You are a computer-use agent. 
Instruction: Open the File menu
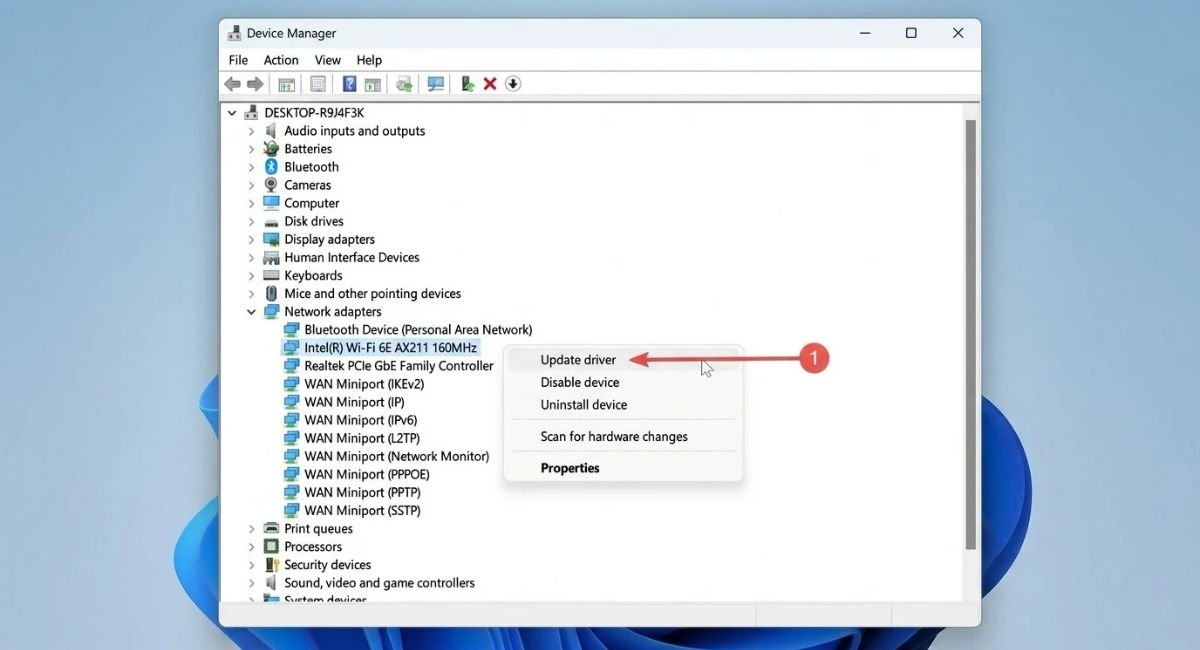pos(238,60)
